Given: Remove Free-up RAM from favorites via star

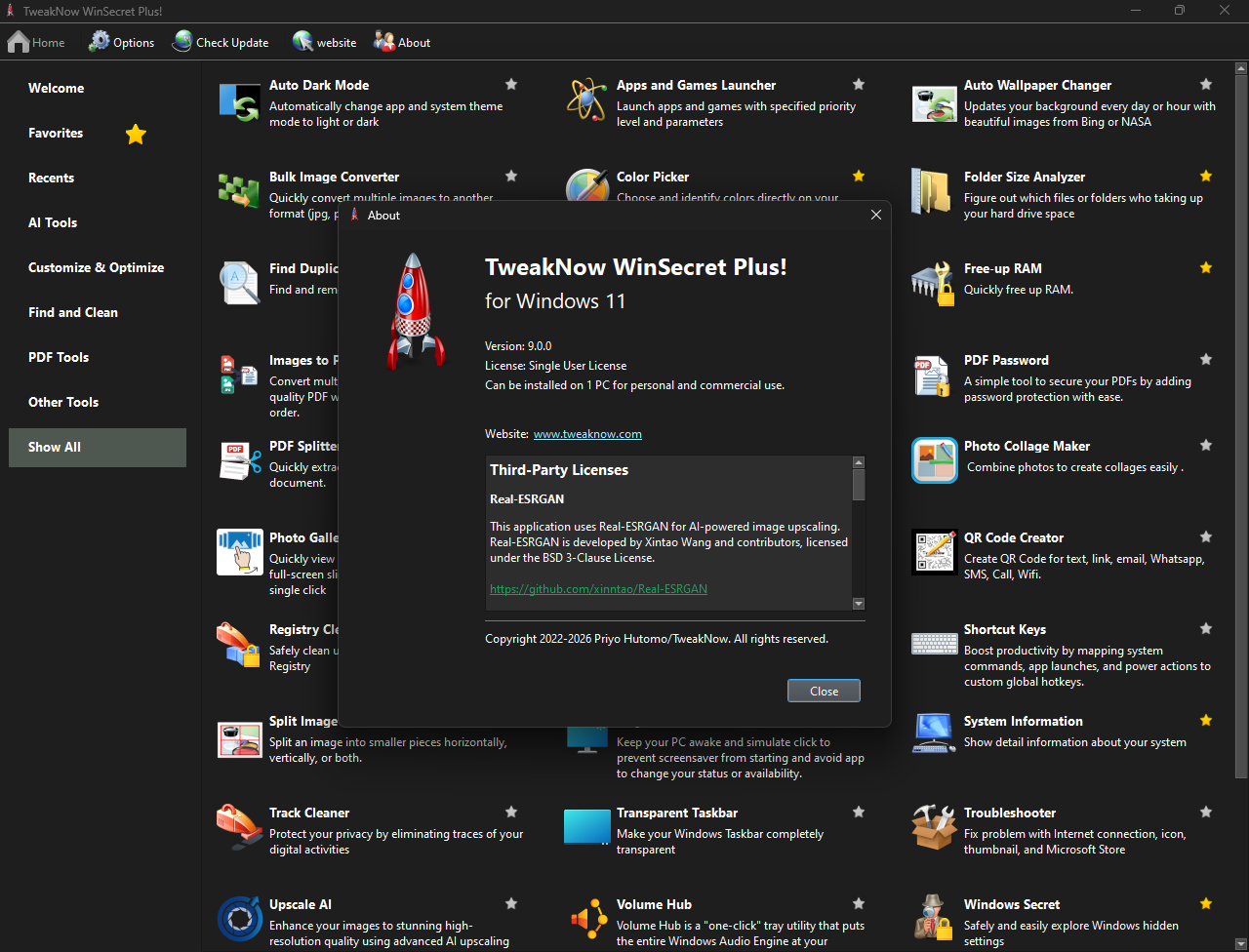Looking at the screenshot, I should point(1206,267).
